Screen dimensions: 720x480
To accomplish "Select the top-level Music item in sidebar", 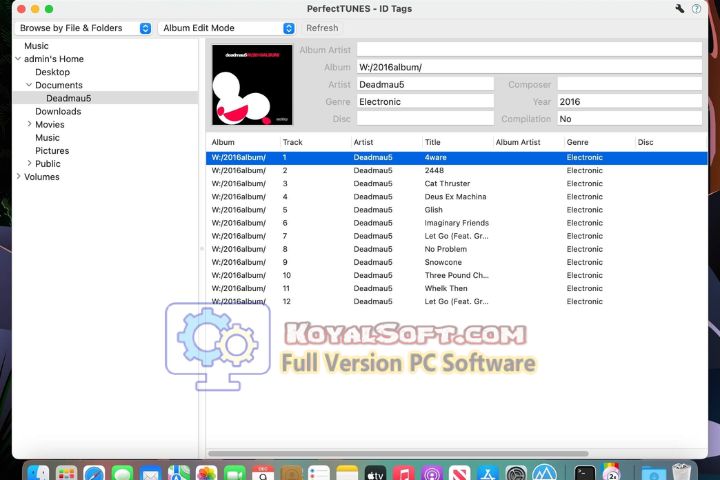I will click(x=36, y=46).
